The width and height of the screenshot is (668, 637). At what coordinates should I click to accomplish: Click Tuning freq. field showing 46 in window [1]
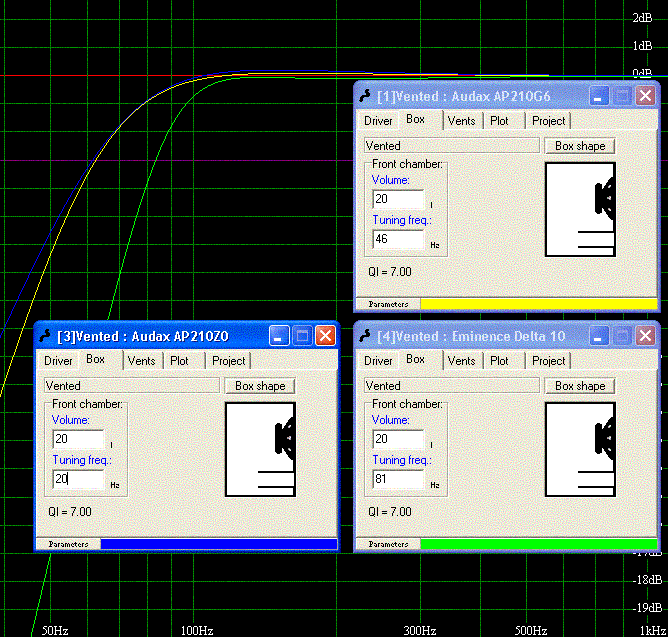(x=398, y=239)
